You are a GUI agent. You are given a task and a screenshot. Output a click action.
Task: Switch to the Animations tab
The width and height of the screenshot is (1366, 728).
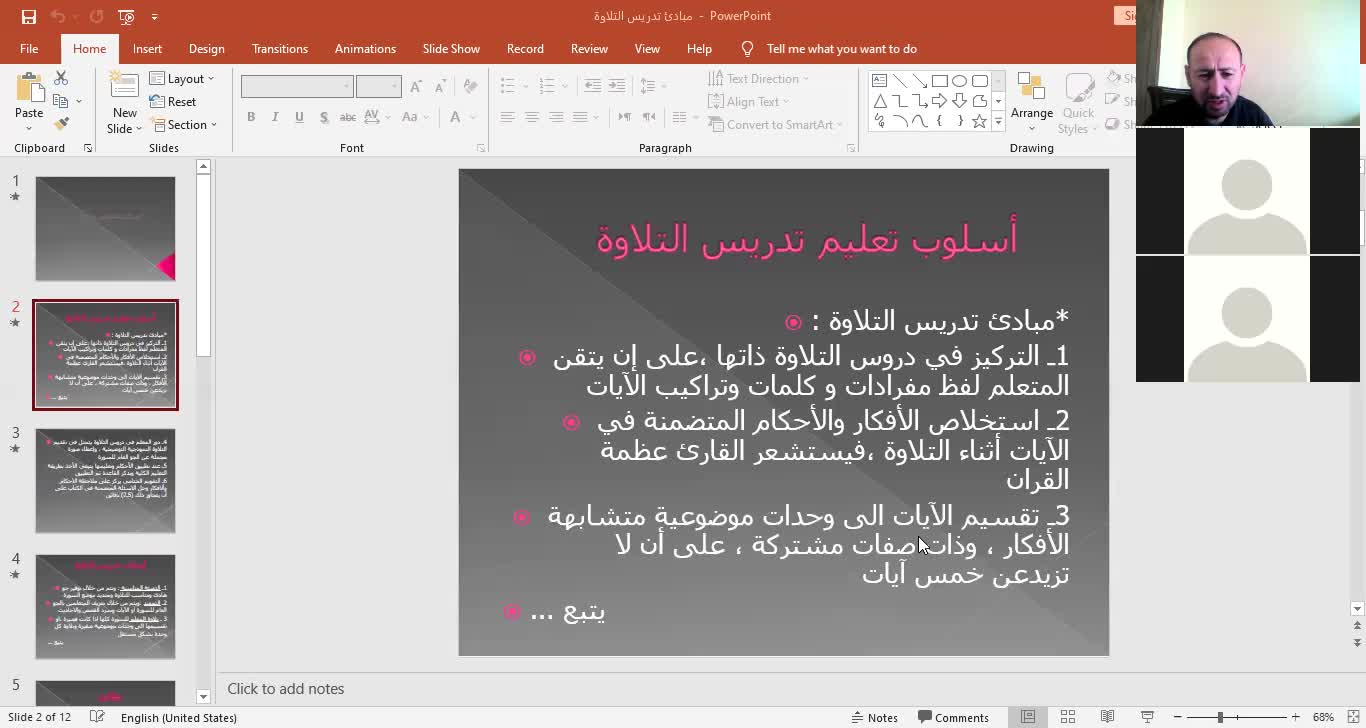365,48
